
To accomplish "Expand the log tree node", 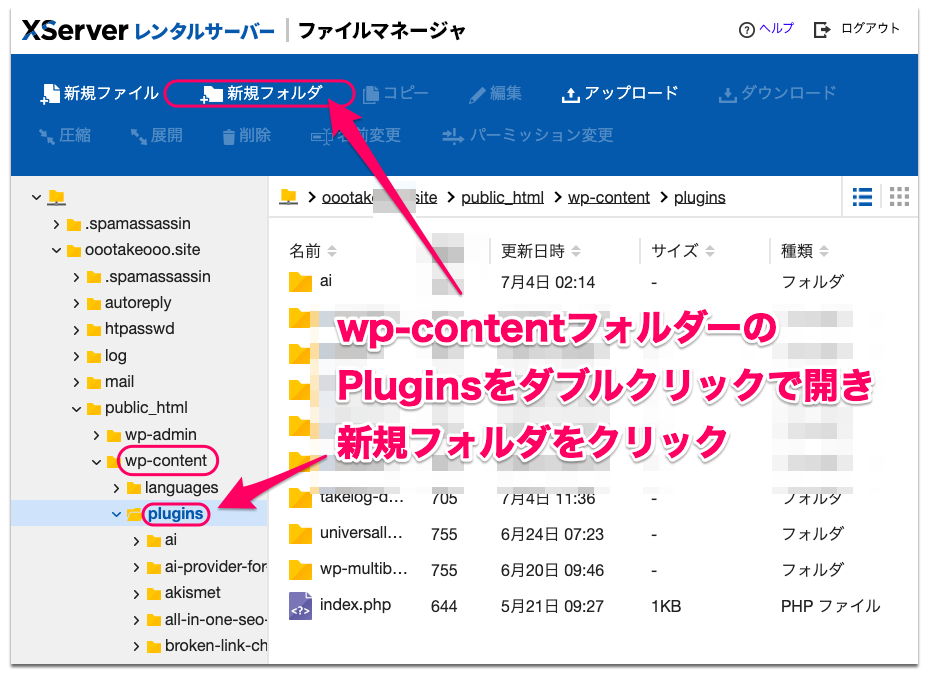I will tap(76, 356).
